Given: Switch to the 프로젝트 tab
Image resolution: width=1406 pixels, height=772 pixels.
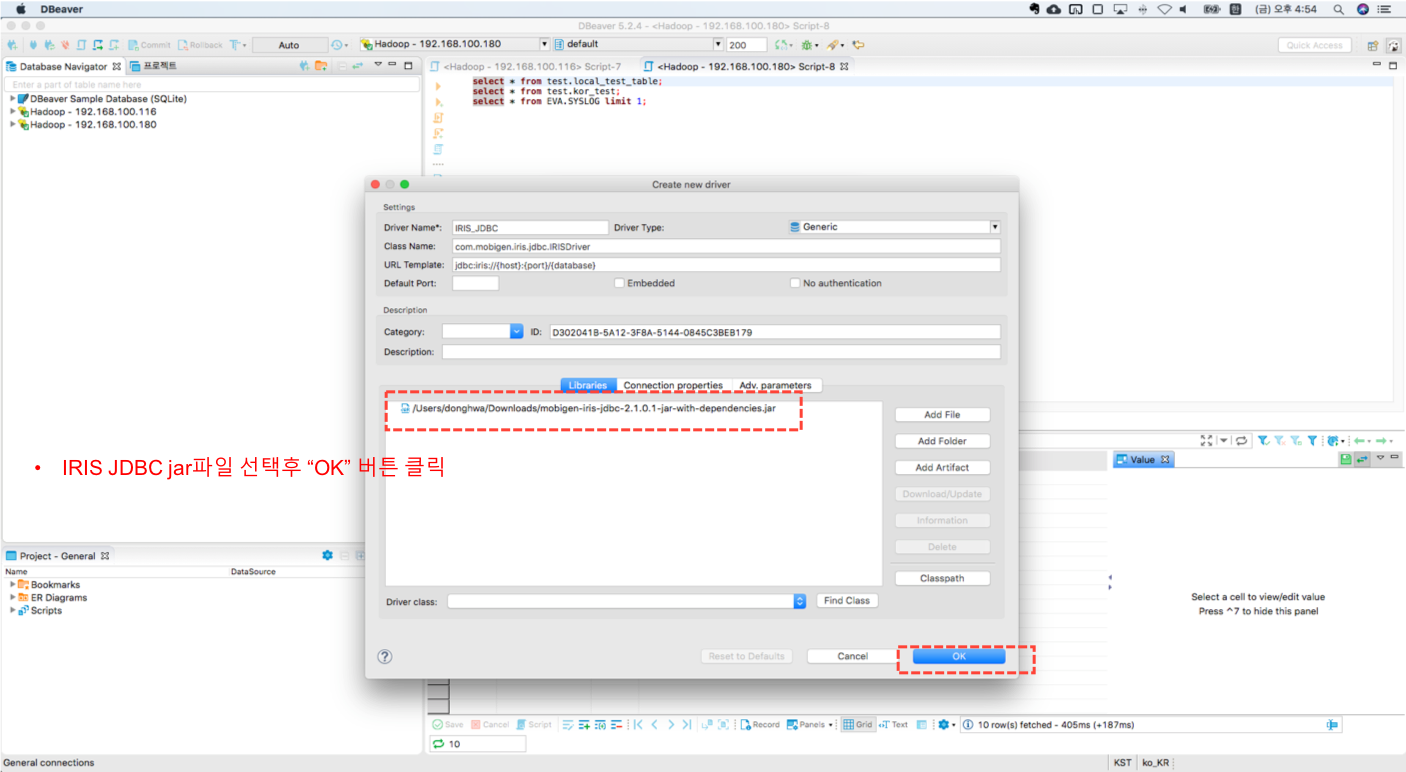Looking at the screenshot, I should (x=153, y=66).
